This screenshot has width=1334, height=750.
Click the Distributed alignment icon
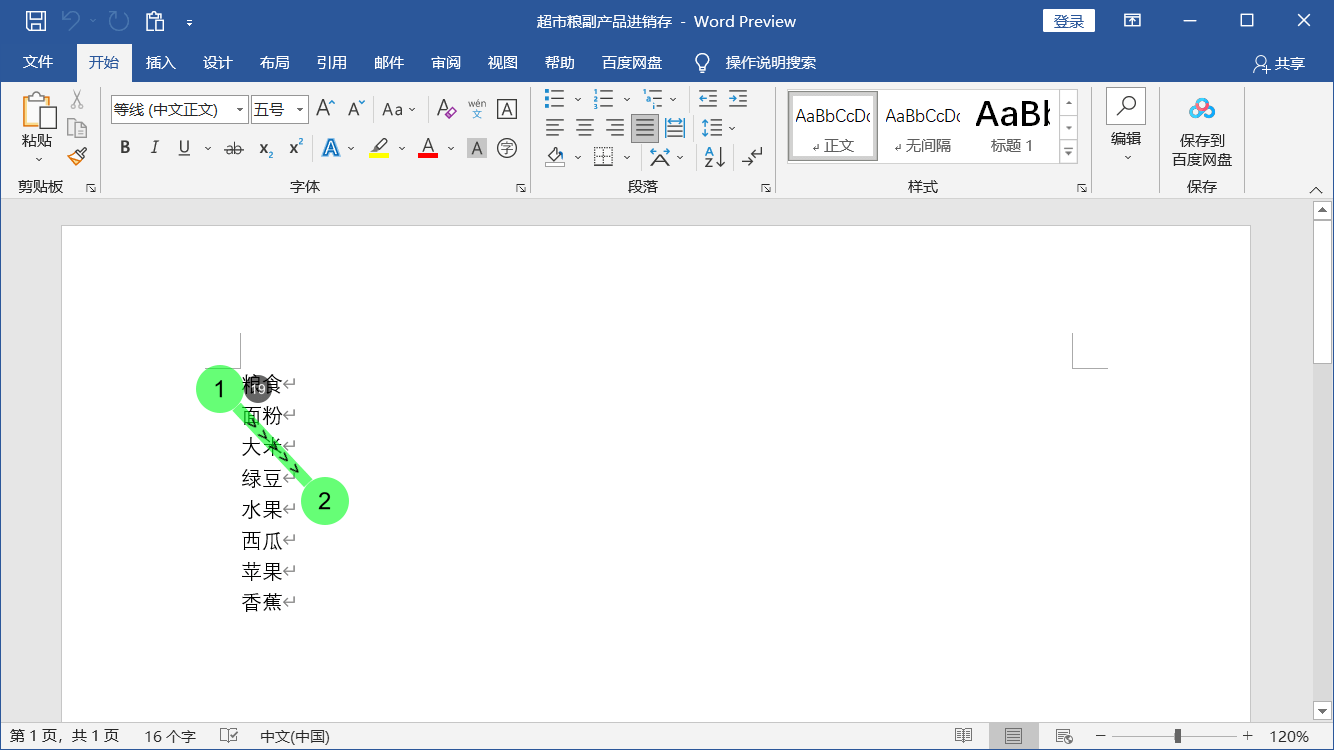[675, 128]
